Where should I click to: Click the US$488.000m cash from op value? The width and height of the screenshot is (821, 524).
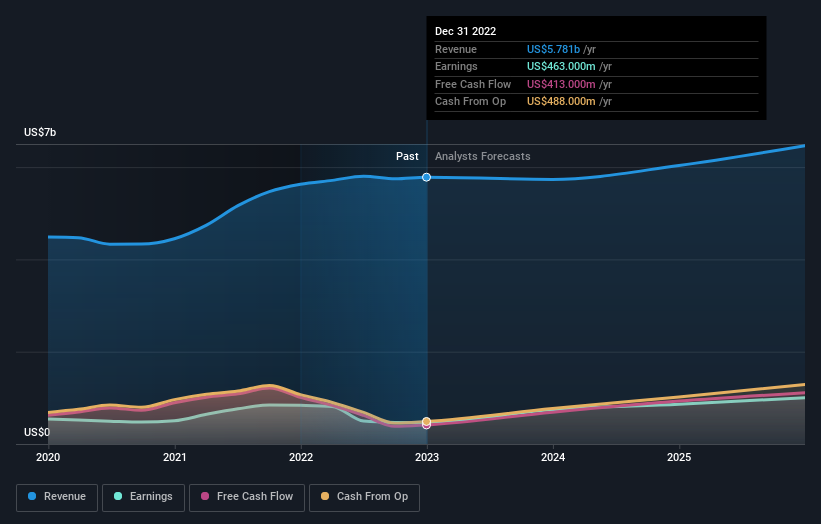pyautogui.click(x=561, y=102)
